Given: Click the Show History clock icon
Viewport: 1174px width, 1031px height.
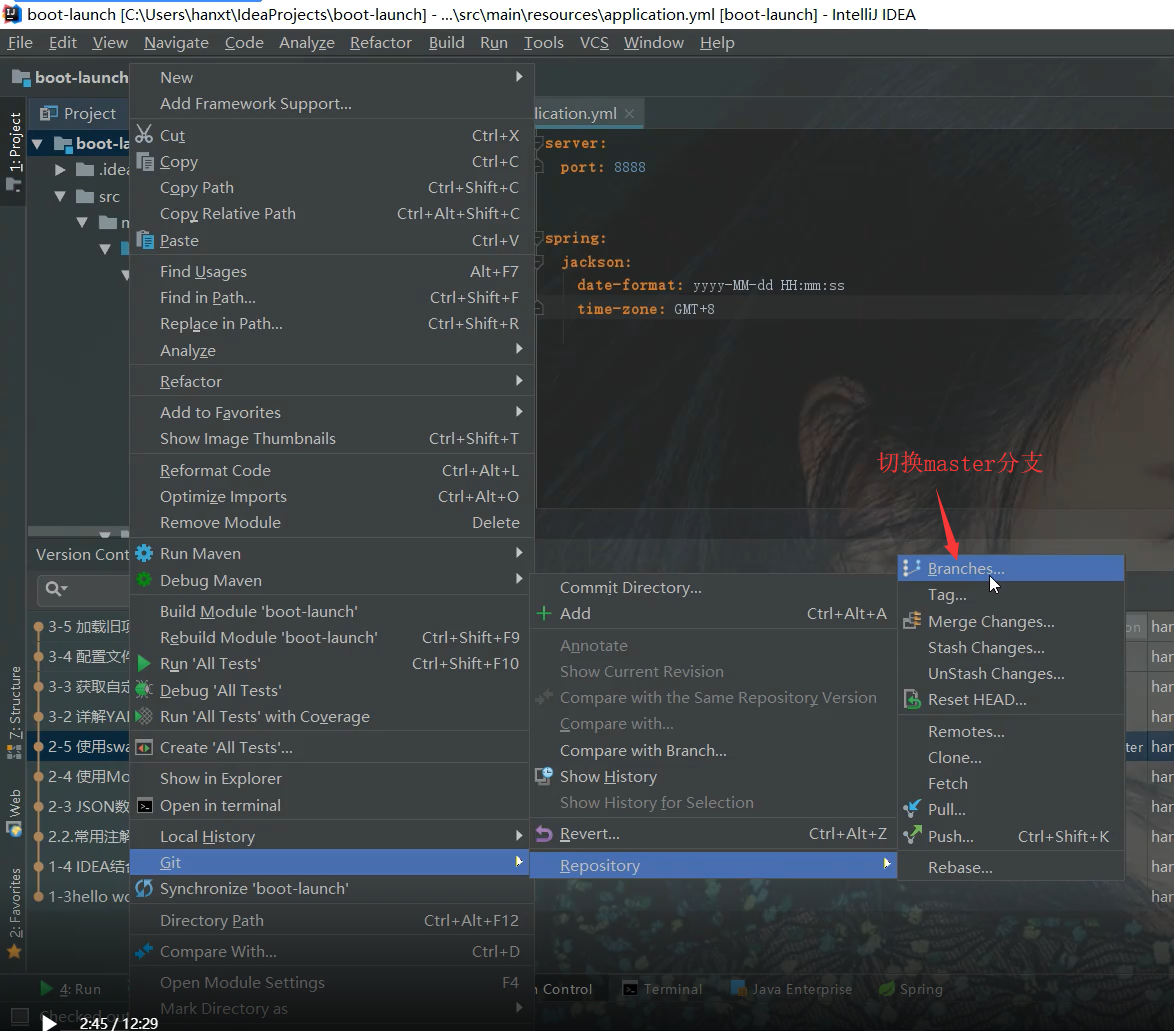Looking at the screenshot, I should tap(544, 776).
